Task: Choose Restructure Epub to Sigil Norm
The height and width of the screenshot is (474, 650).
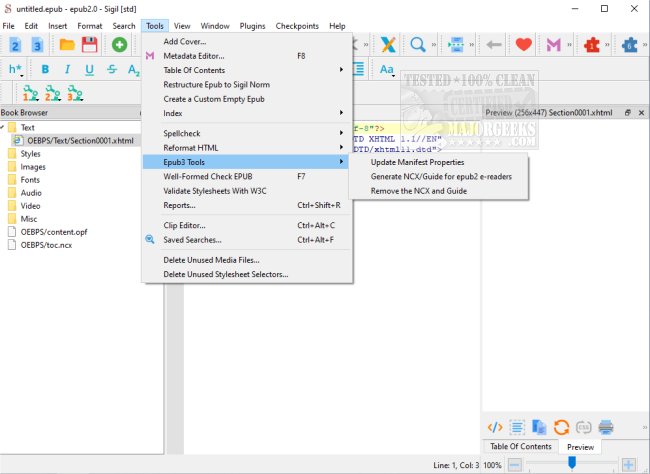Action: coord(247,85)
